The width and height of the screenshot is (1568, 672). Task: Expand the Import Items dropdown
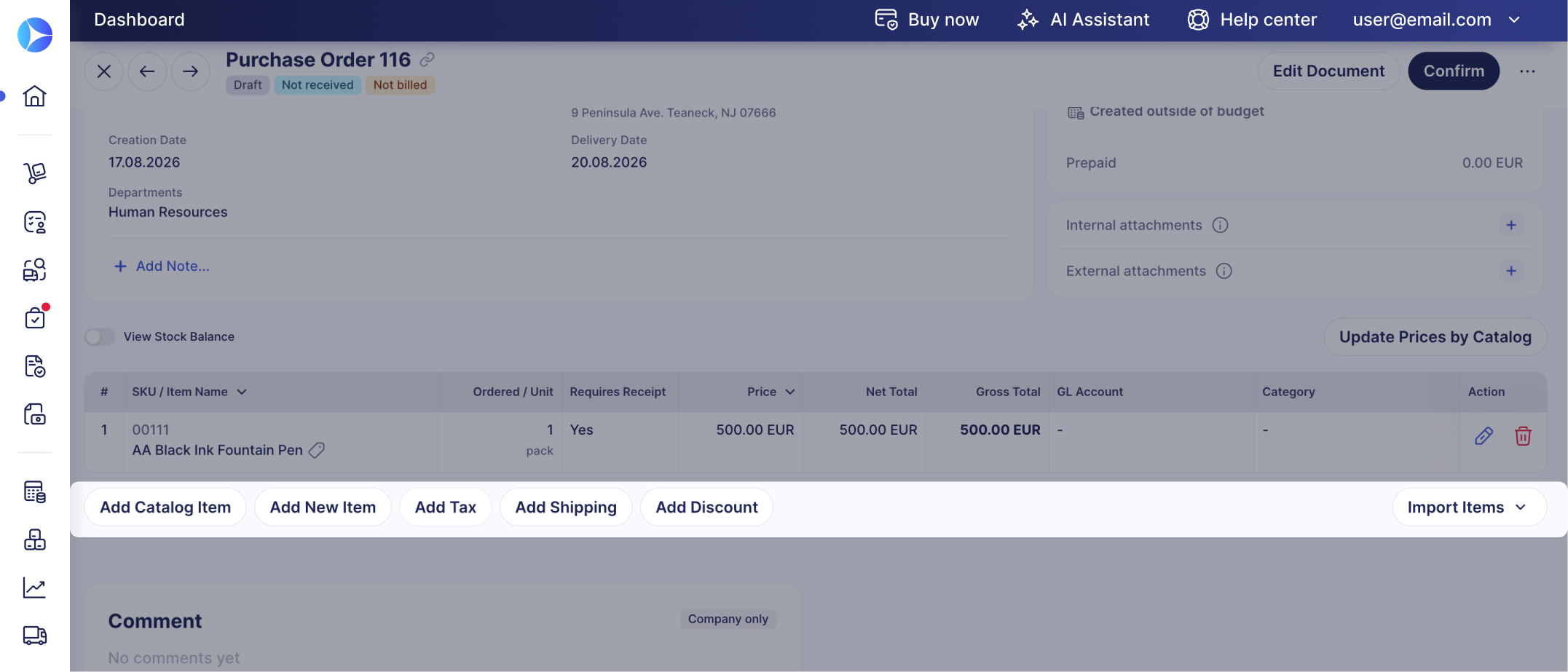tap(1468, 507)
